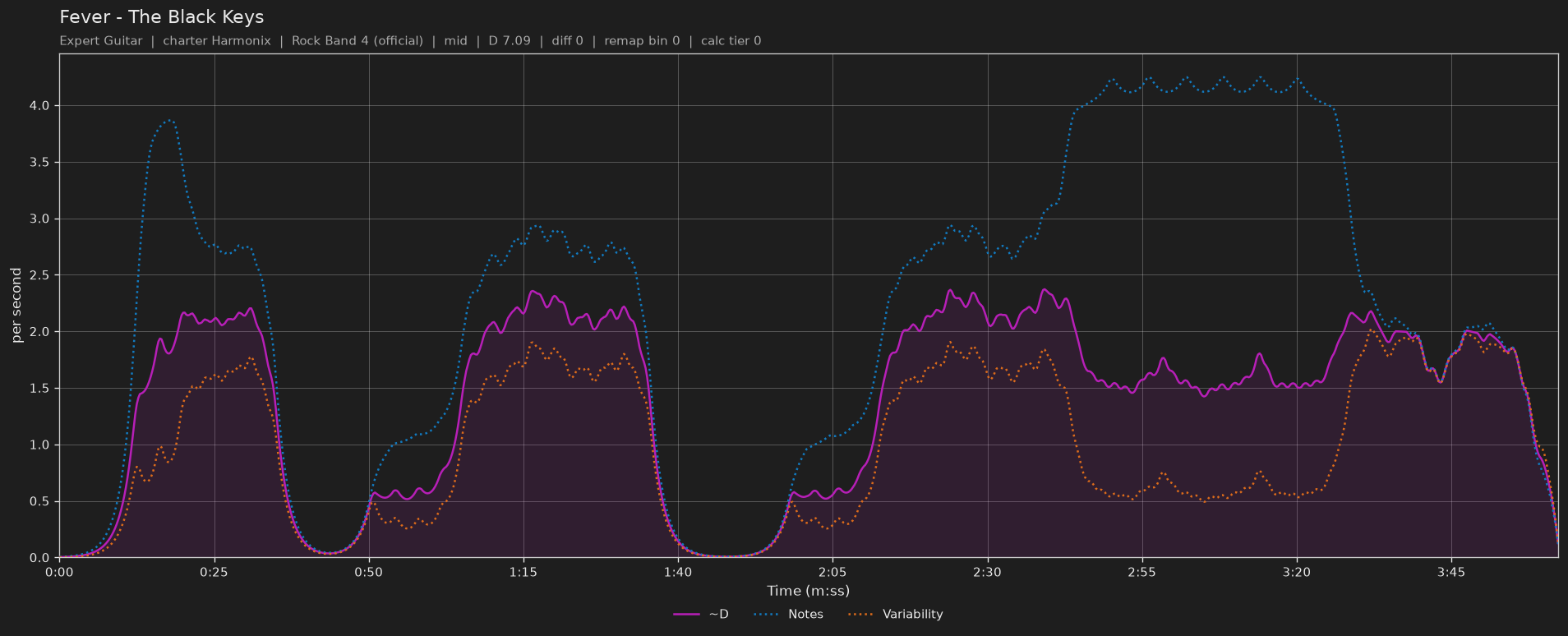Click the "Notes" legend entry
Screen dimensions: 1568x636
click(x=789, y=615)
